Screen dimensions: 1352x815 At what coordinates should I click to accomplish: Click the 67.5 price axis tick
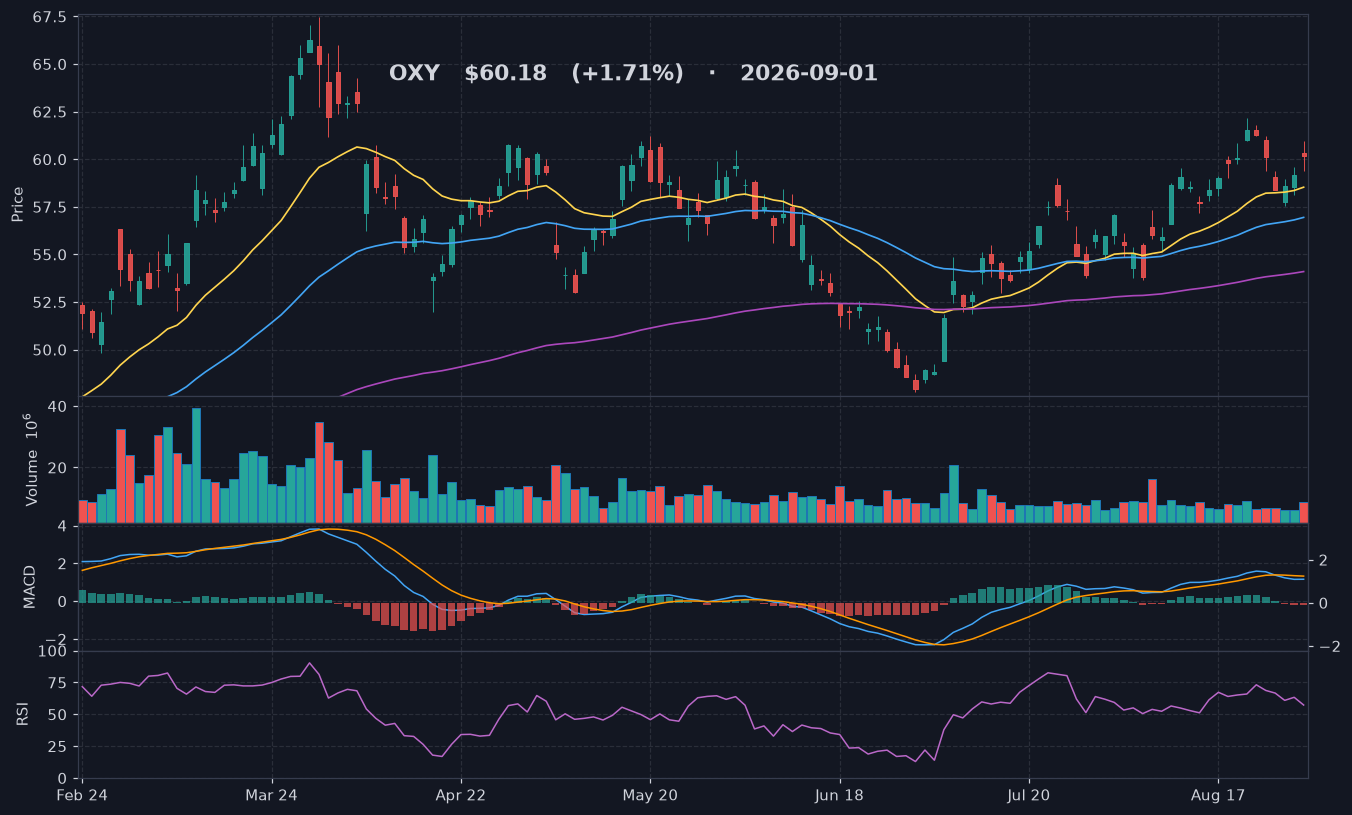[x=50, y=17]
